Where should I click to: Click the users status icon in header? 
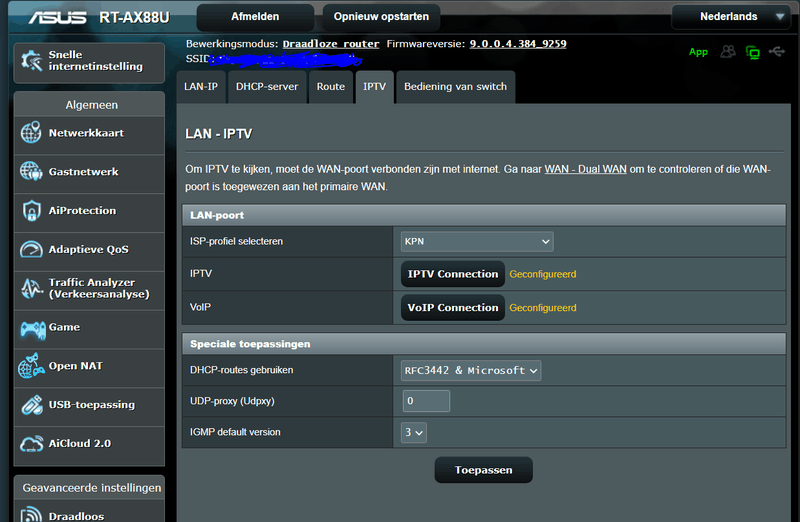point(728,52)
